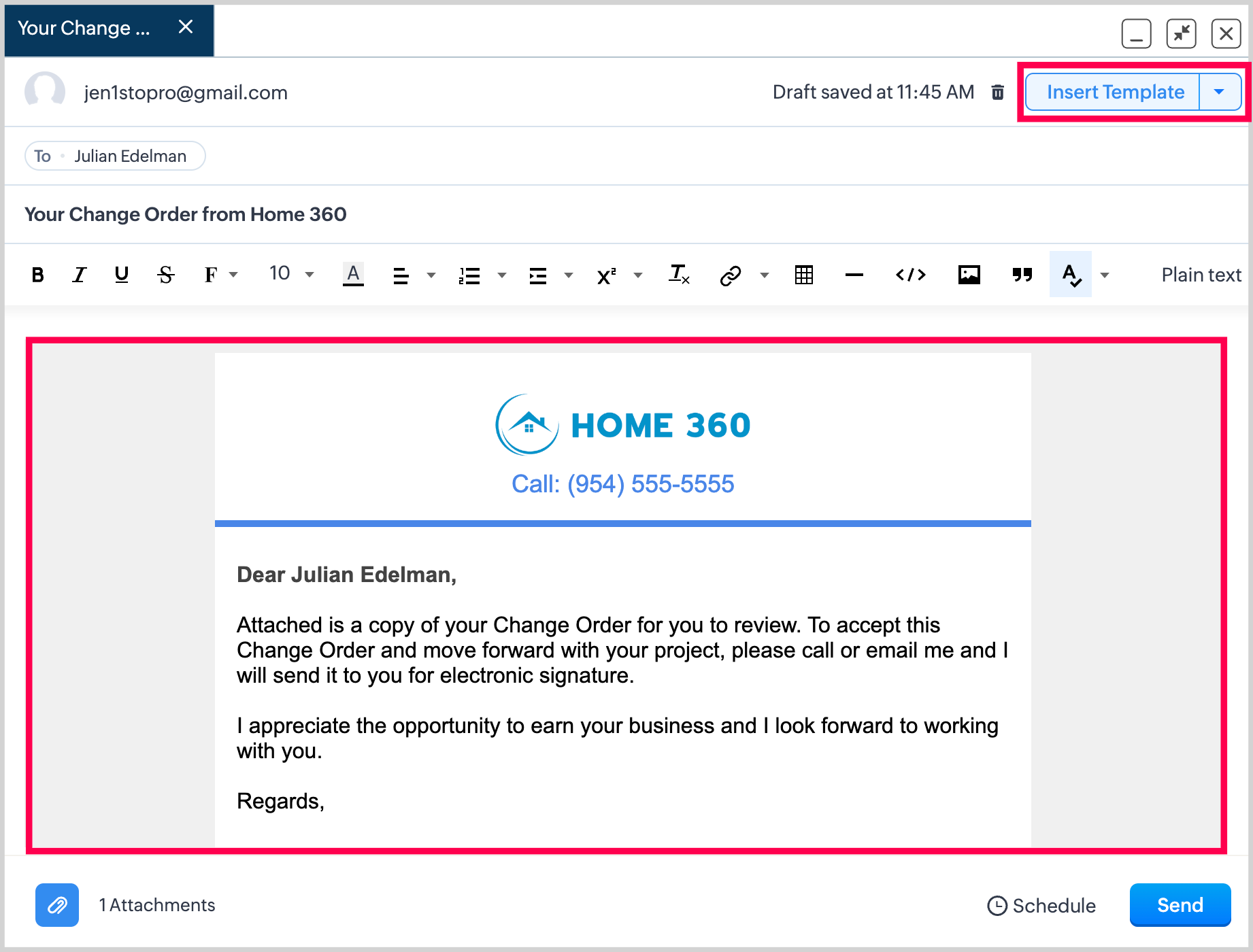Screen dimensions: 1253x952
Task: Click the paperclip attachment button
Action: (x=57, y=905)
